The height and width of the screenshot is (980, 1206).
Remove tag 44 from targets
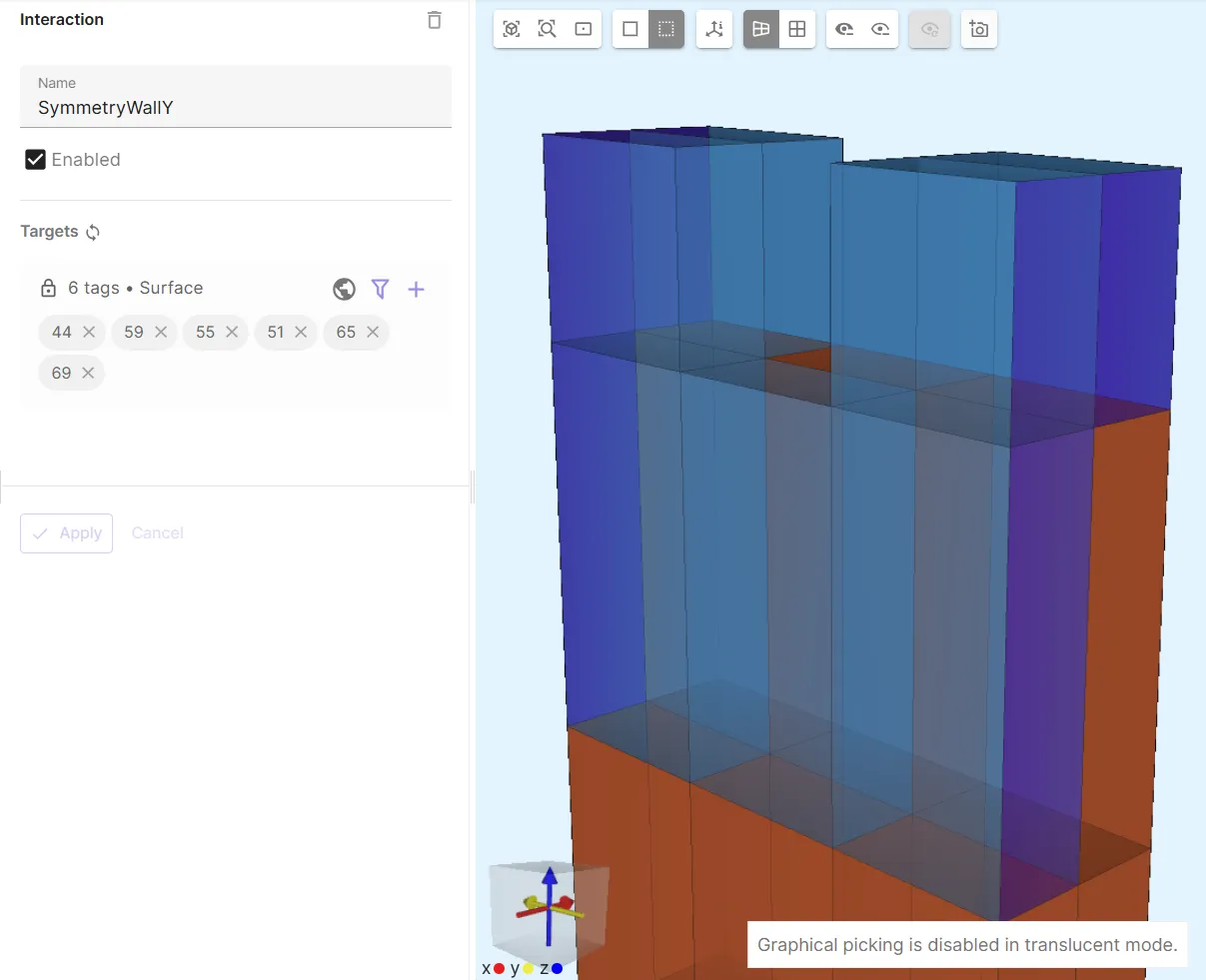[89, 332]
